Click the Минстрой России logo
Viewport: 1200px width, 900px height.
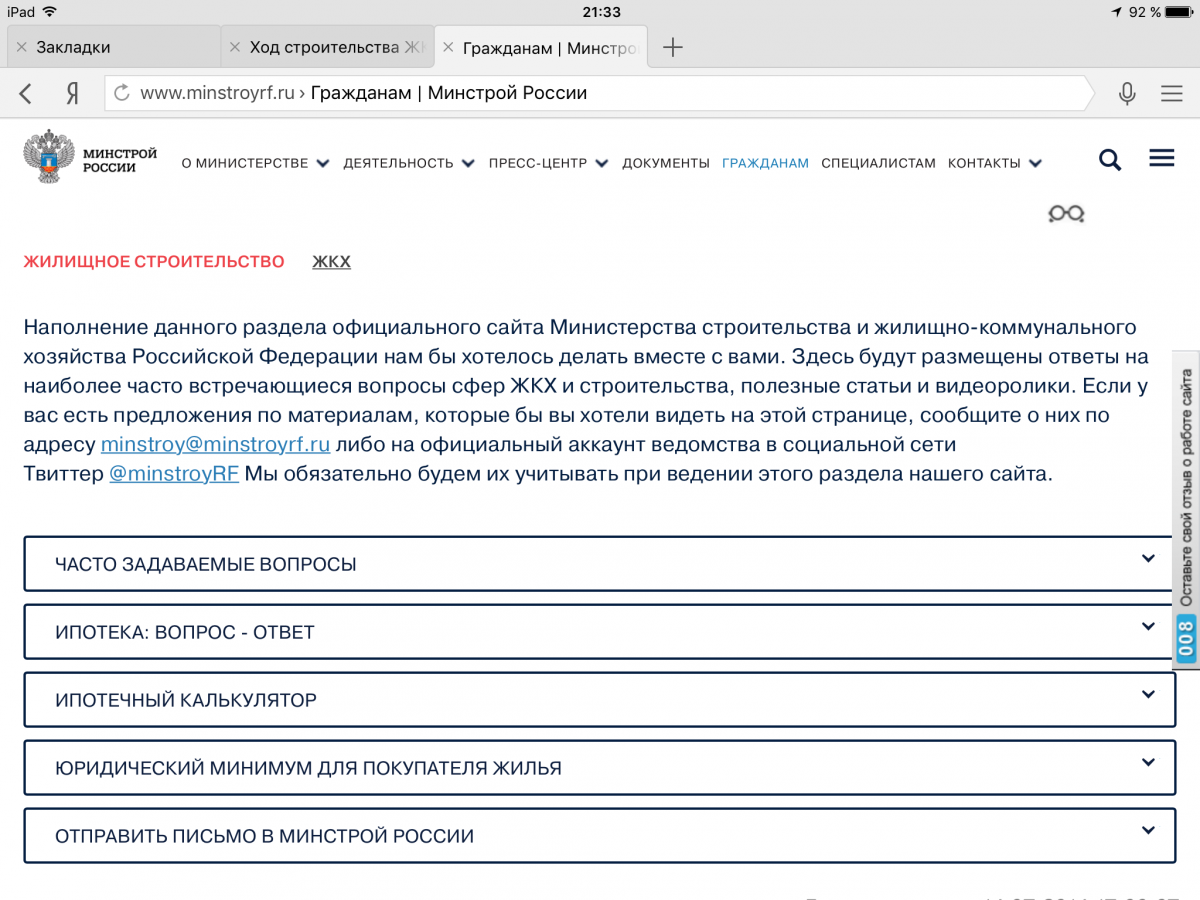91,157
